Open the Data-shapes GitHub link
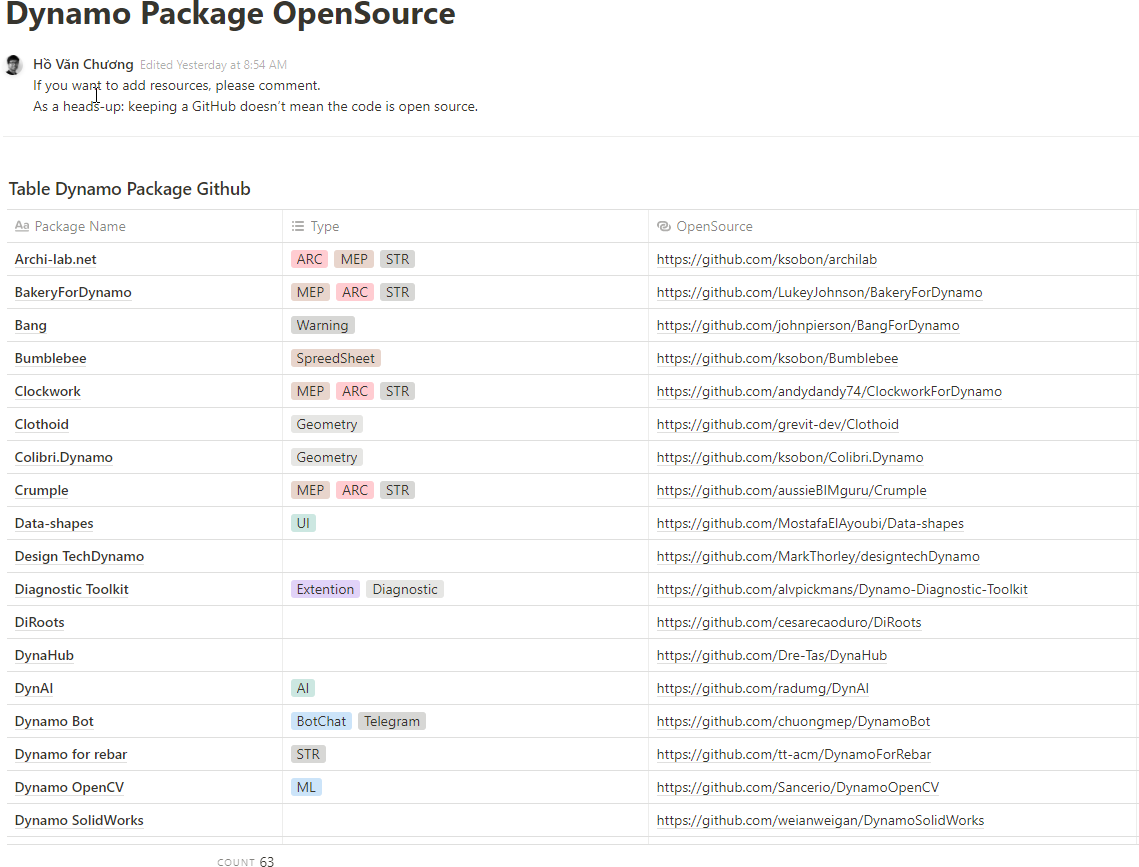This screenshot has width=1139, height=867. point(810,523)
